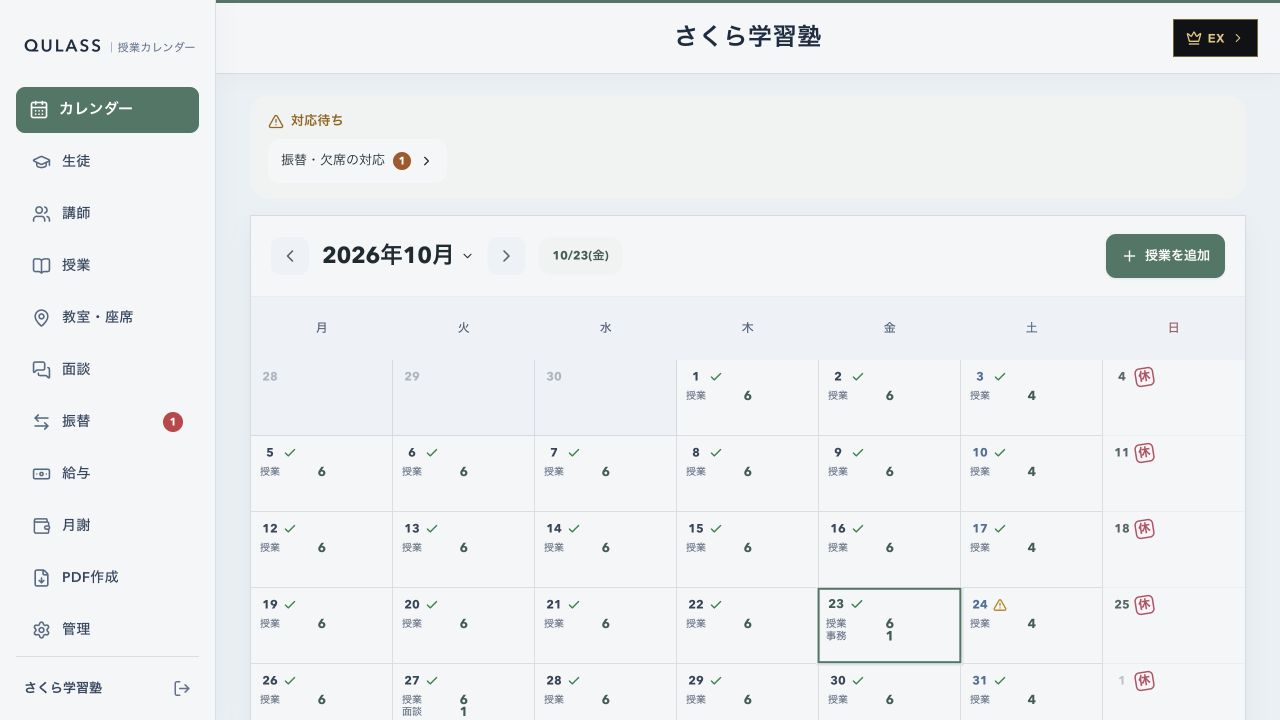Click the 振替 swap arrows icon

41,421
